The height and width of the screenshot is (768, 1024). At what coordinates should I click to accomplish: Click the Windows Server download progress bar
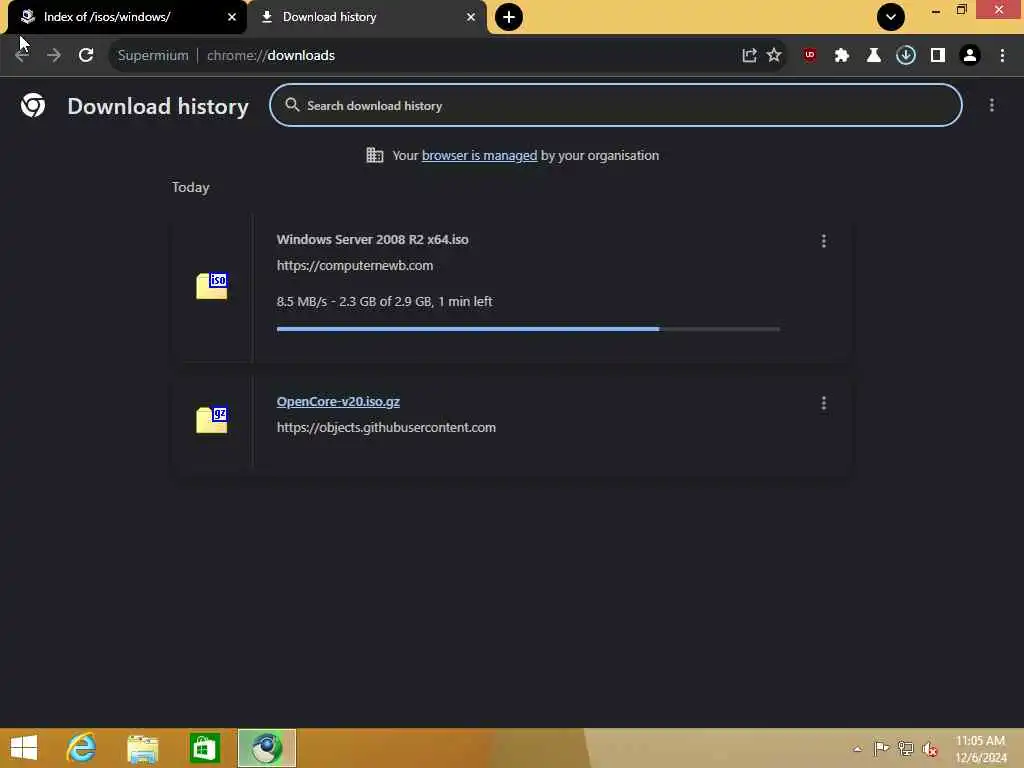coord(528,329)
